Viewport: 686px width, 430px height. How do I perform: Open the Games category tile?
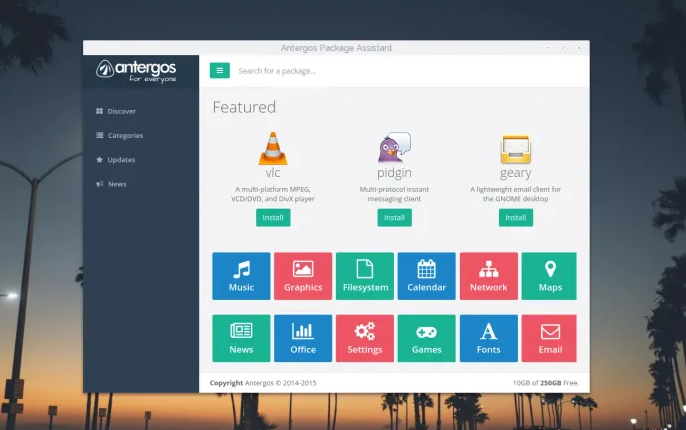point(427,338)
